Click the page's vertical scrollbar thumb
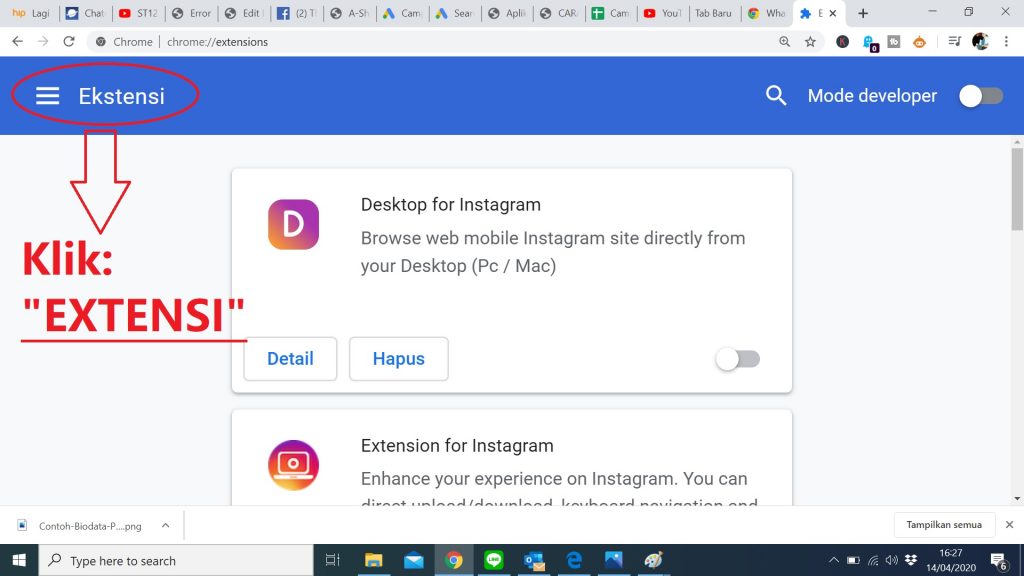 point(1016,190)
